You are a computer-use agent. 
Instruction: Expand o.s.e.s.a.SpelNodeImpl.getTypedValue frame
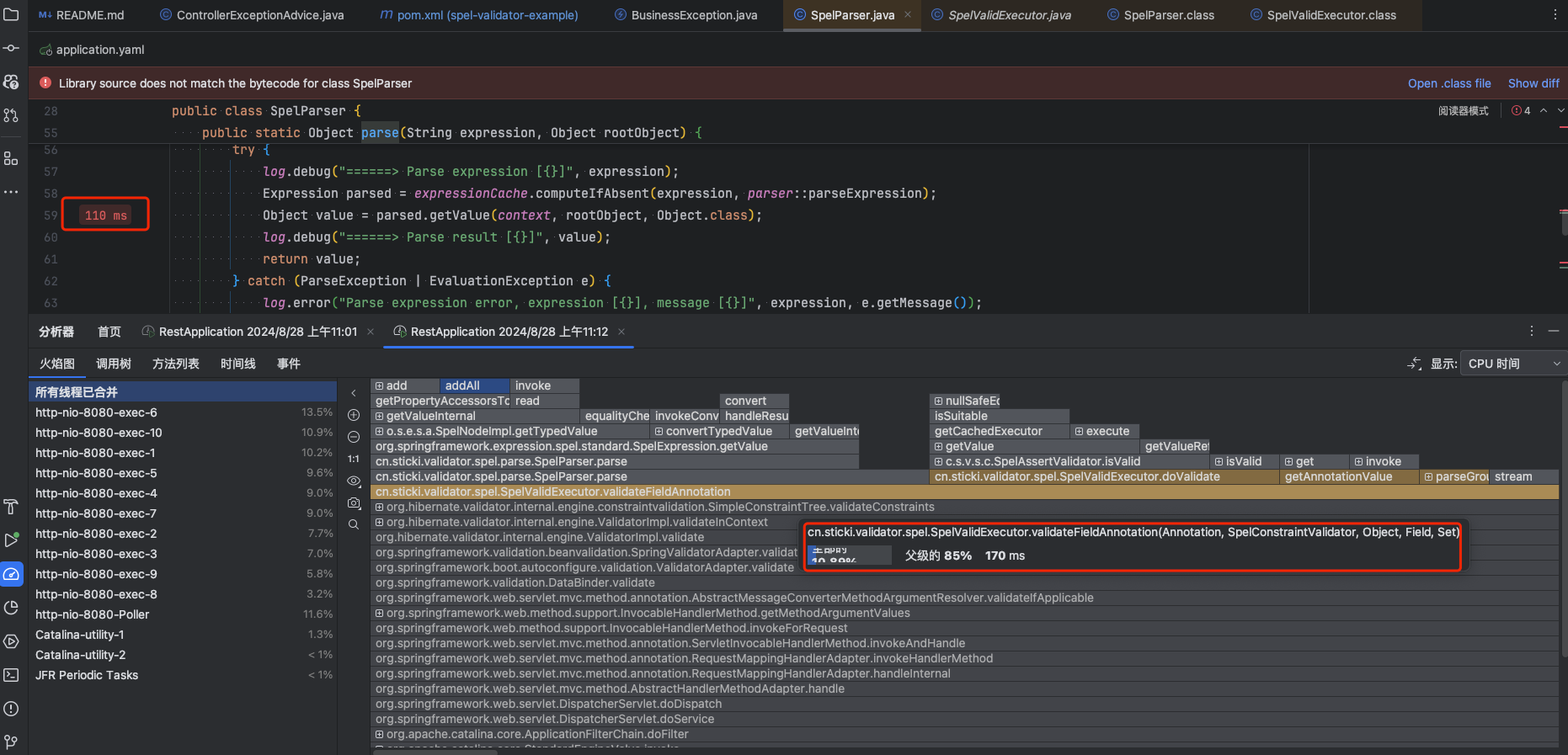[x=380, y=431]
